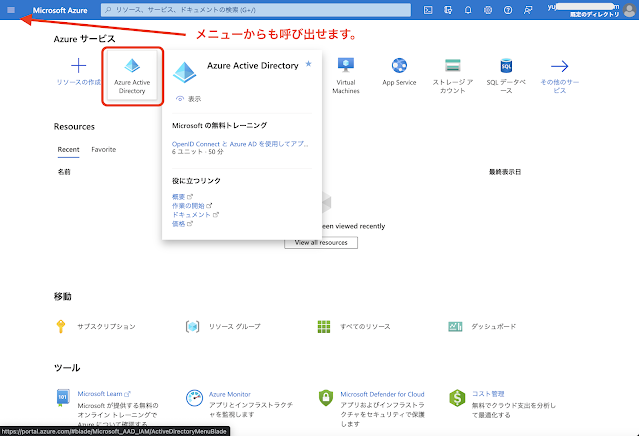Open subscriptions key icon

click(61, 326)
